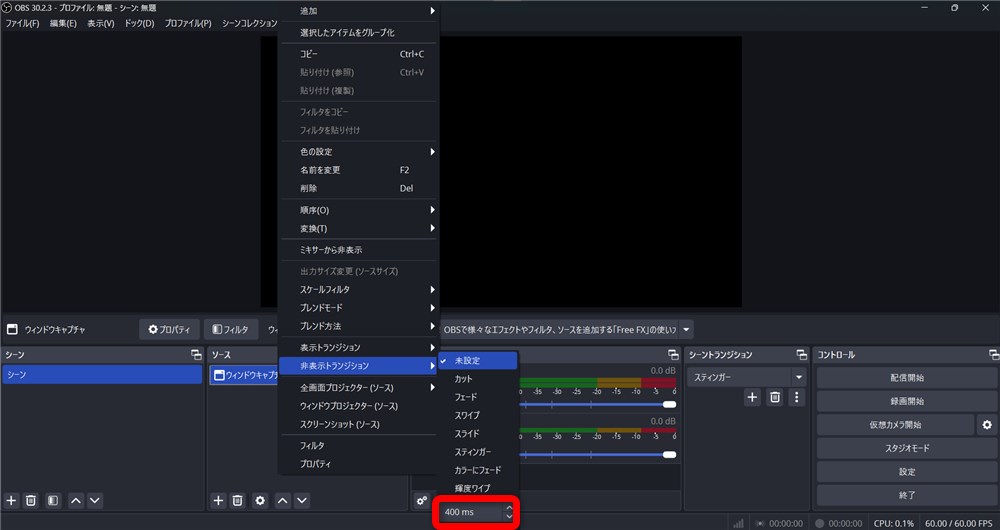
Task: Increase the 400 ms duration with up arrow
Action: (x=509, y=508)
